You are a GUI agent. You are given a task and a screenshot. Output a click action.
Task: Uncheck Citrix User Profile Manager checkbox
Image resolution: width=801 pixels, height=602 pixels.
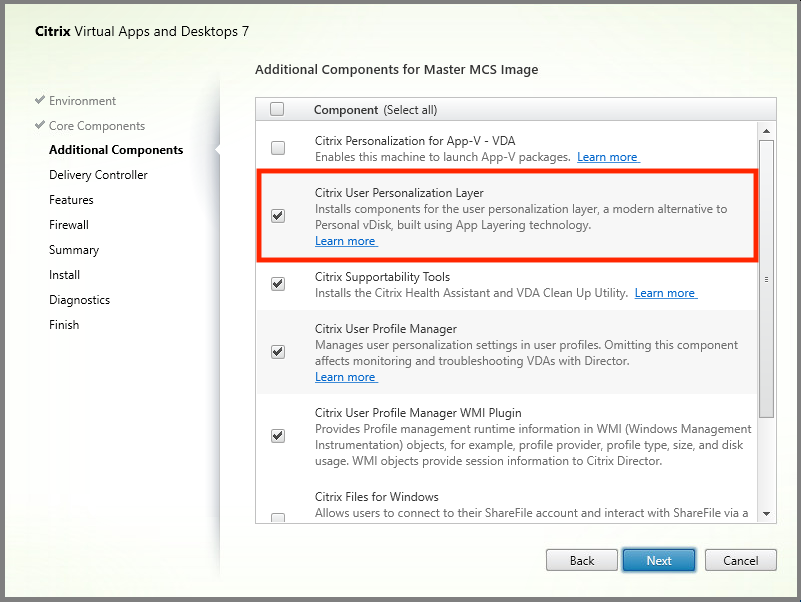click(278, 352)
